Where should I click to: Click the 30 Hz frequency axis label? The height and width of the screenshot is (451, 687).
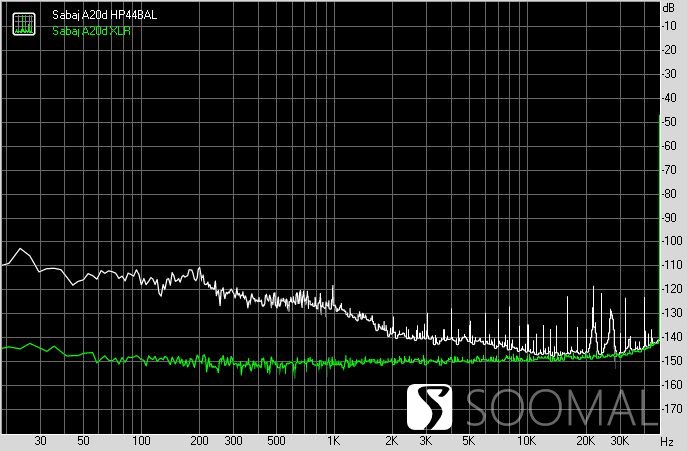(x=40, y=441)
